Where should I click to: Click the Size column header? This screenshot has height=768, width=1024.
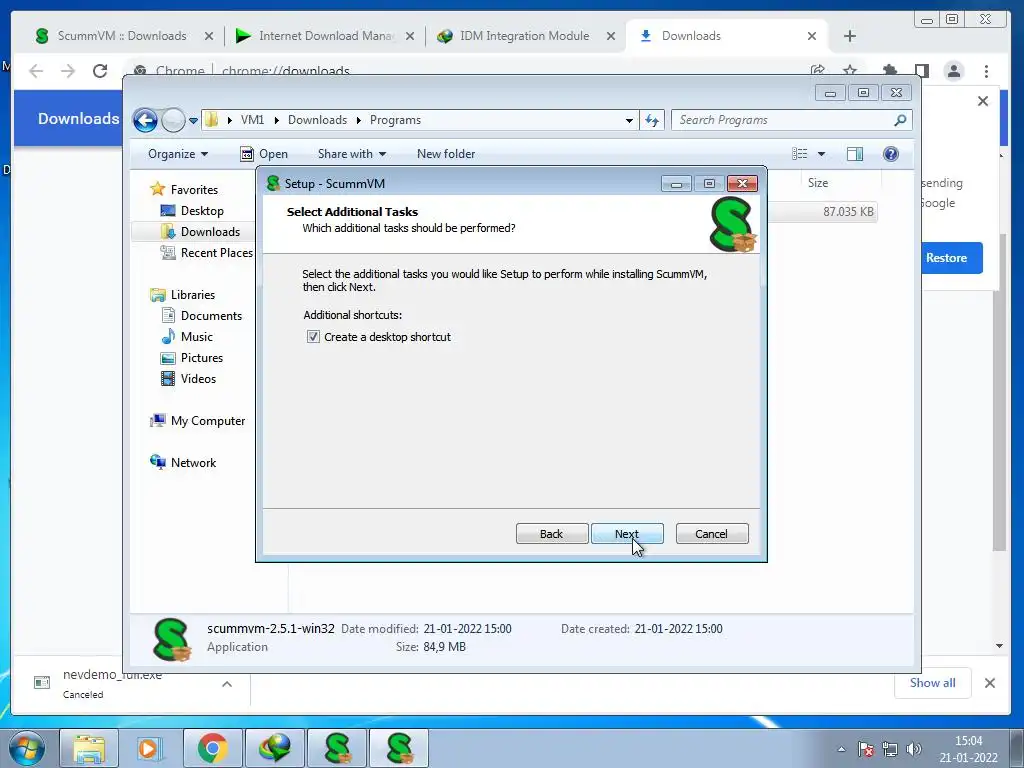(x=818, y=183)
